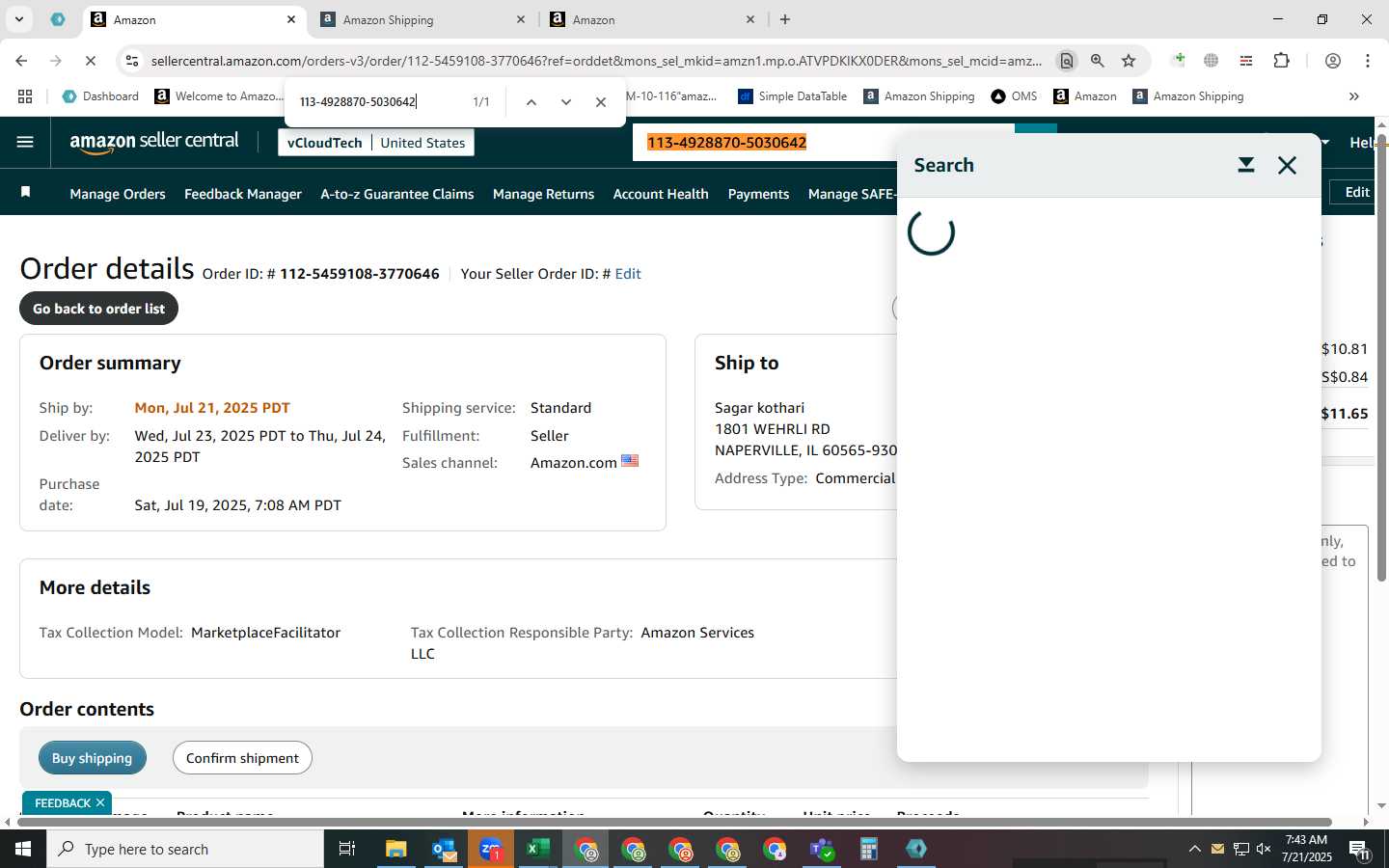Jump to next find result
Image resolution: width=1389 pixels, height=868 pixels.
(x=566, y=102)
